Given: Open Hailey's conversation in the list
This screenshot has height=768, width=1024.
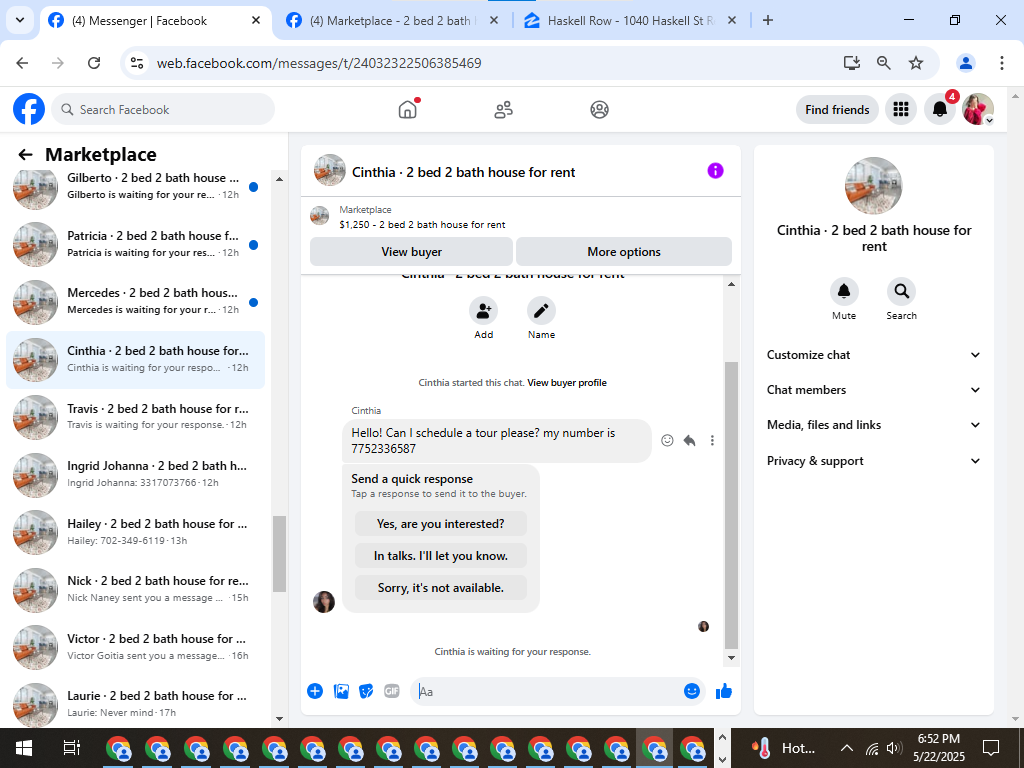Looking at the screenshot, I should click(136, 532).
